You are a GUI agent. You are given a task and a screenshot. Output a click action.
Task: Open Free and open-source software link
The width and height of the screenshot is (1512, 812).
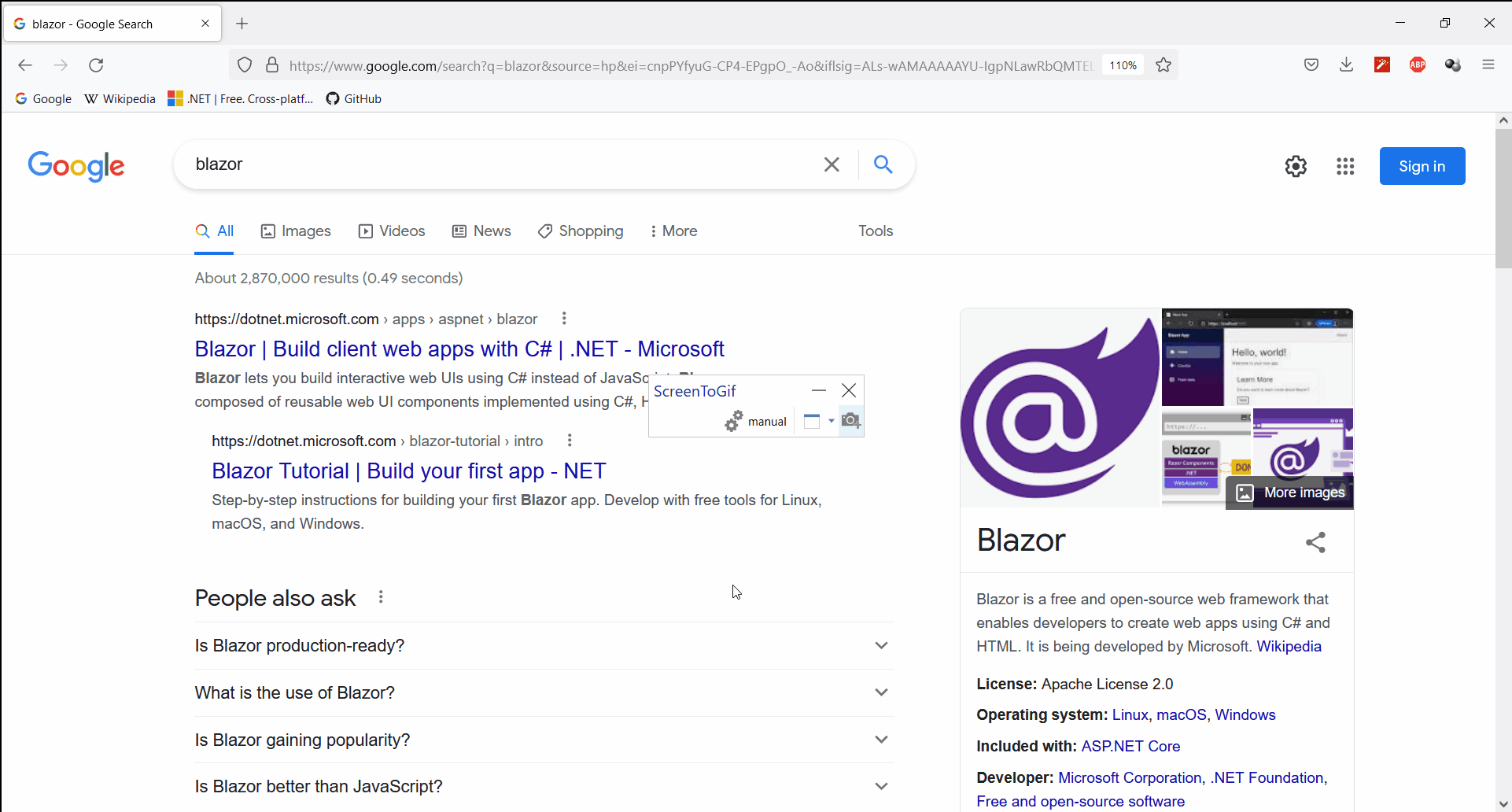click(1081, 802)
